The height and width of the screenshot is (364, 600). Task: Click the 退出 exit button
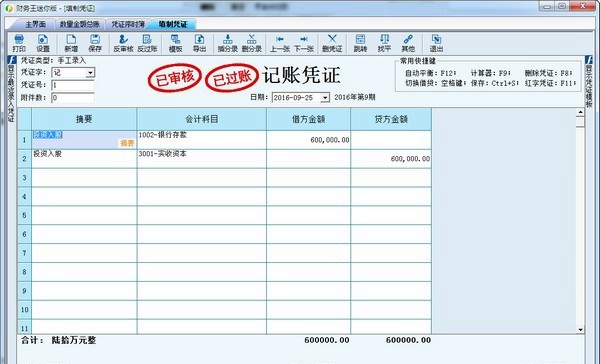click(436, 43)
